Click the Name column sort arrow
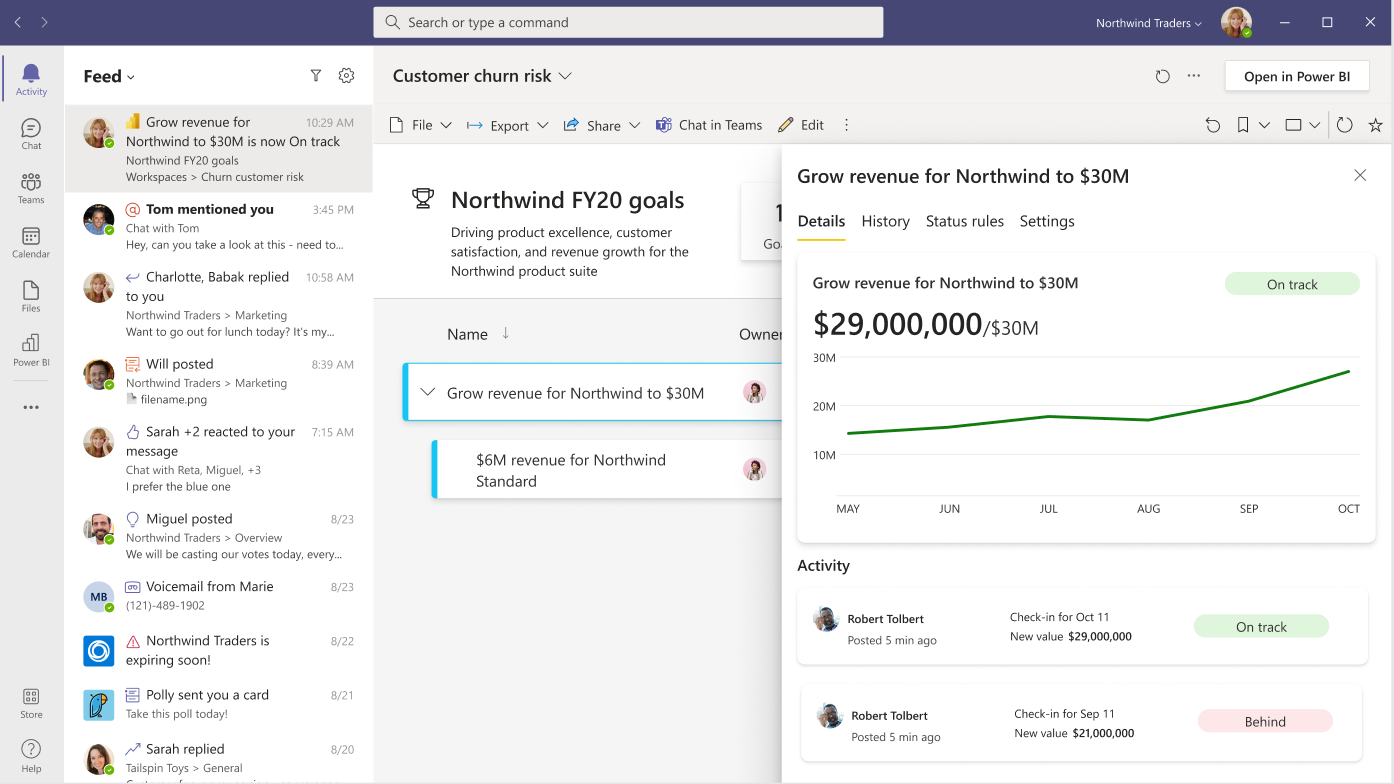Screen dimensions: 1394x784 click(x=505, y=333)
